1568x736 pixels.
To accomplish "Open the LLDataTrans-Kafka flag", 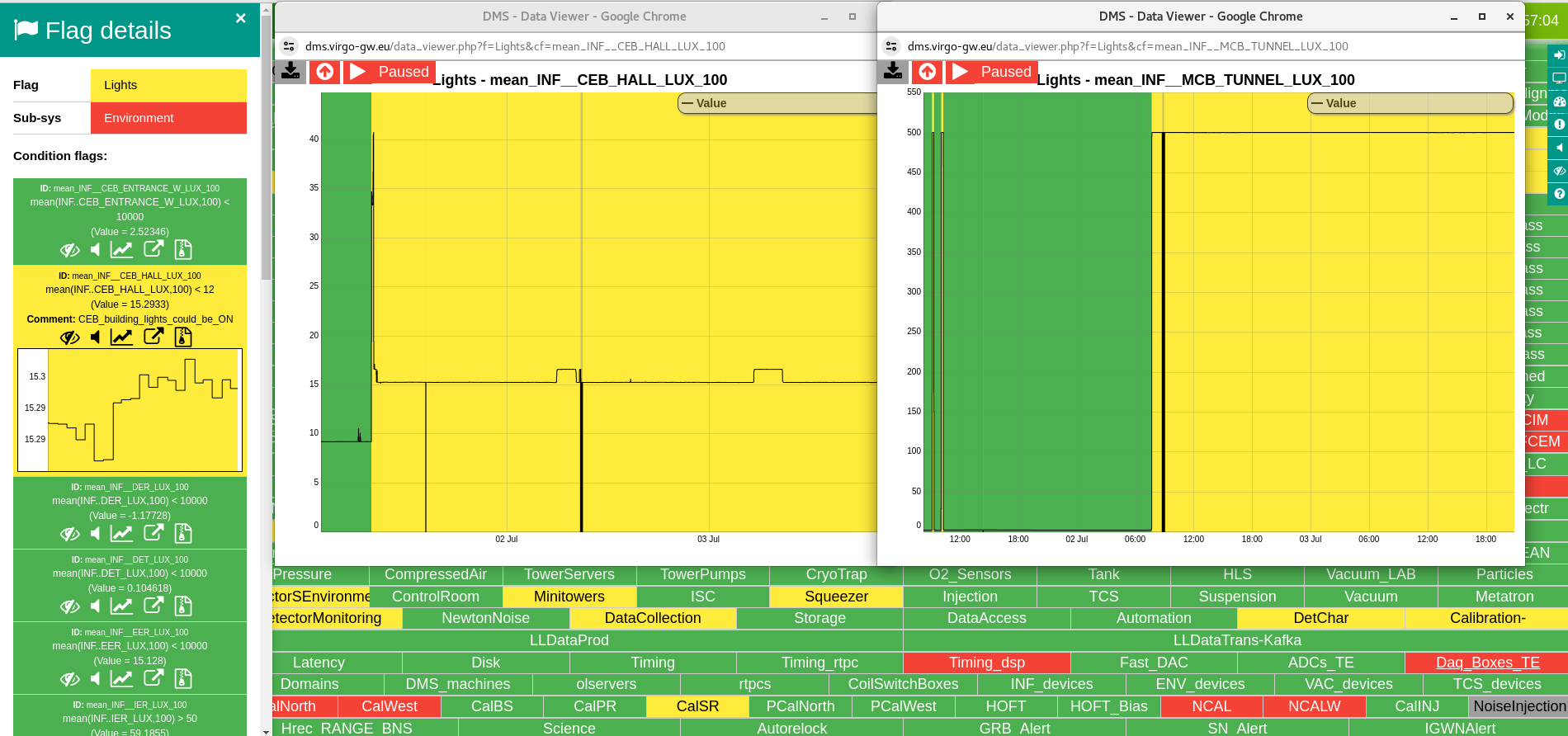I will pyautogui.click(x=1236, y=640).
